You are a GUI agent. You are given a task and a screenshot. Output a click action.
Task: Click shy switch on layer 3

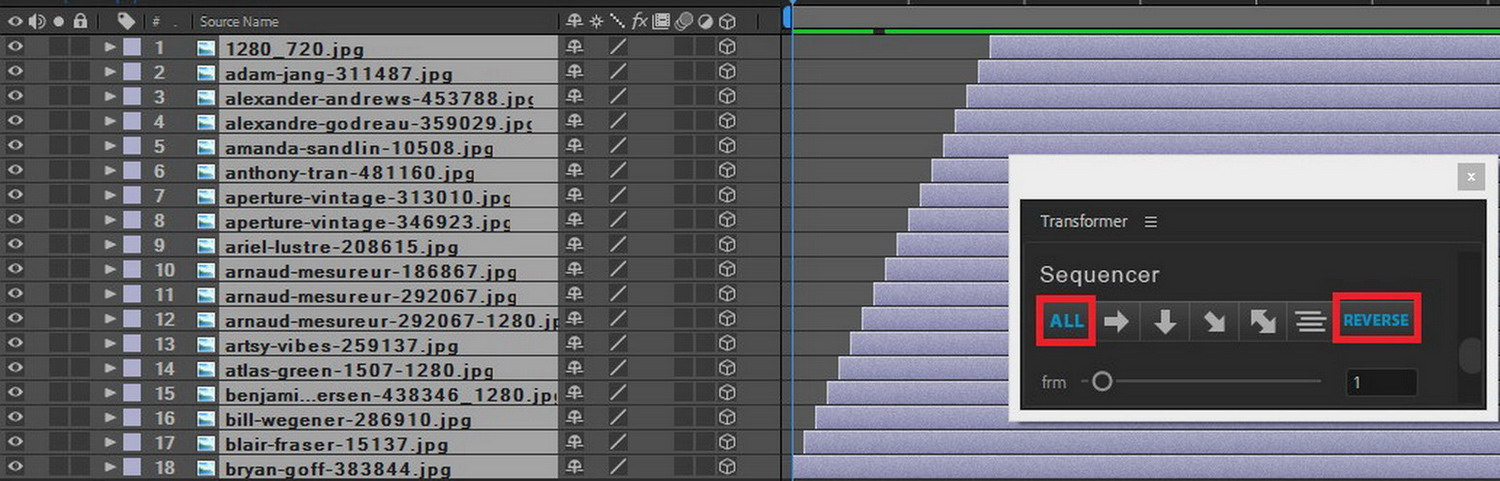point(574,97)
